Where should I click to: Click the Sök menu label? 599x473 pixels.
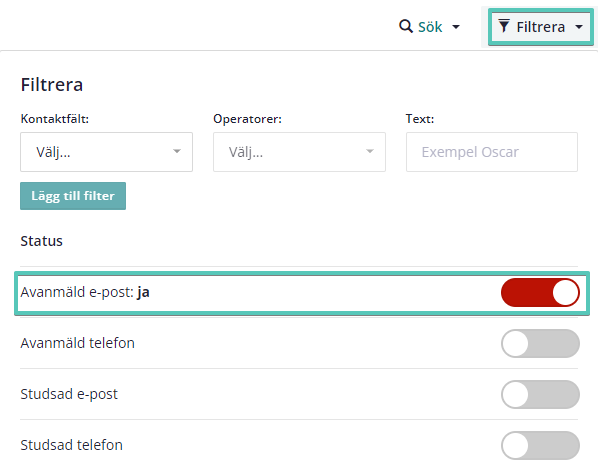430,27
